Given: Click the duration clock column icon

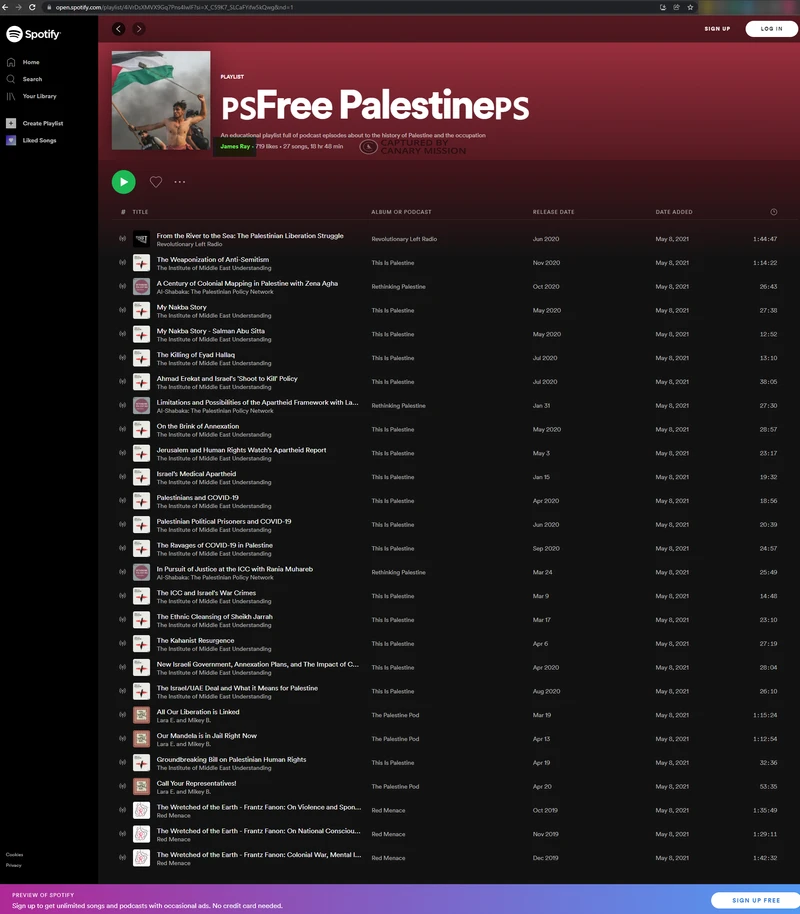Looking at the screenshot, I should pos(774,212).
